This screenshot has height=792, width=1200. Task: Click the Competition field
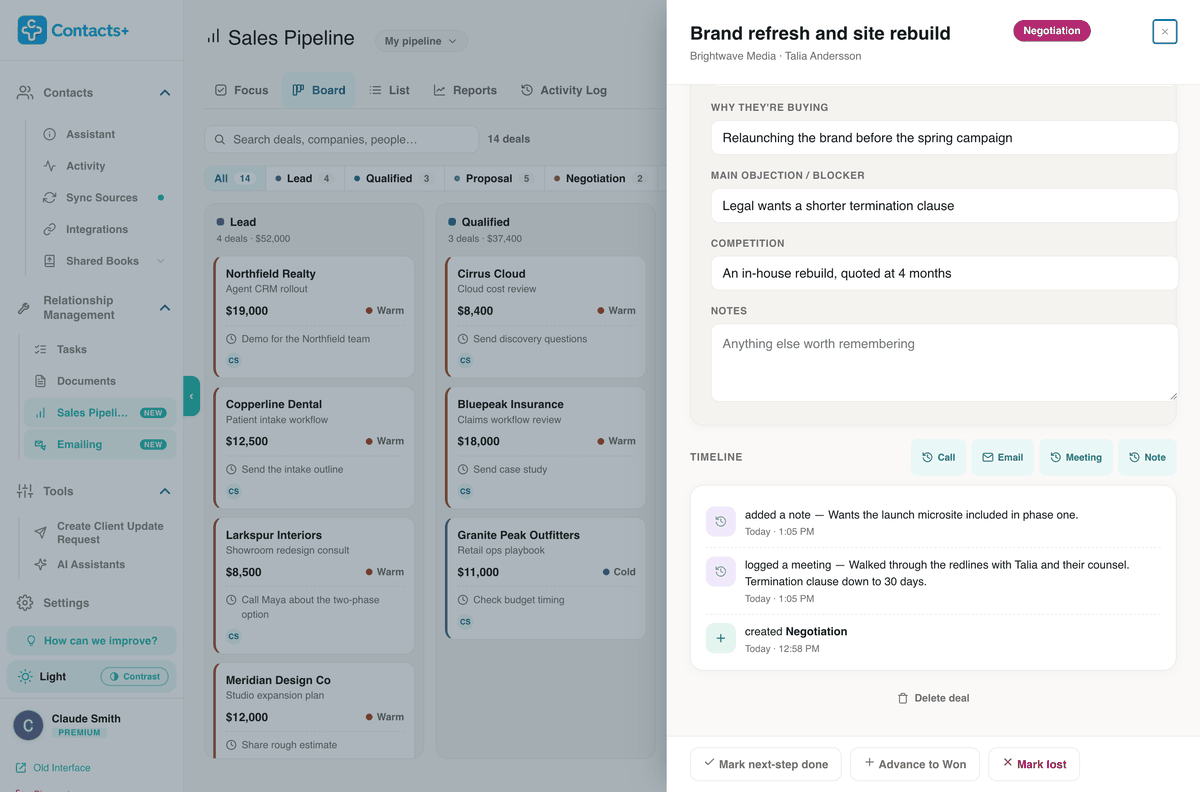pyautogui.click(x=944, y=273)
